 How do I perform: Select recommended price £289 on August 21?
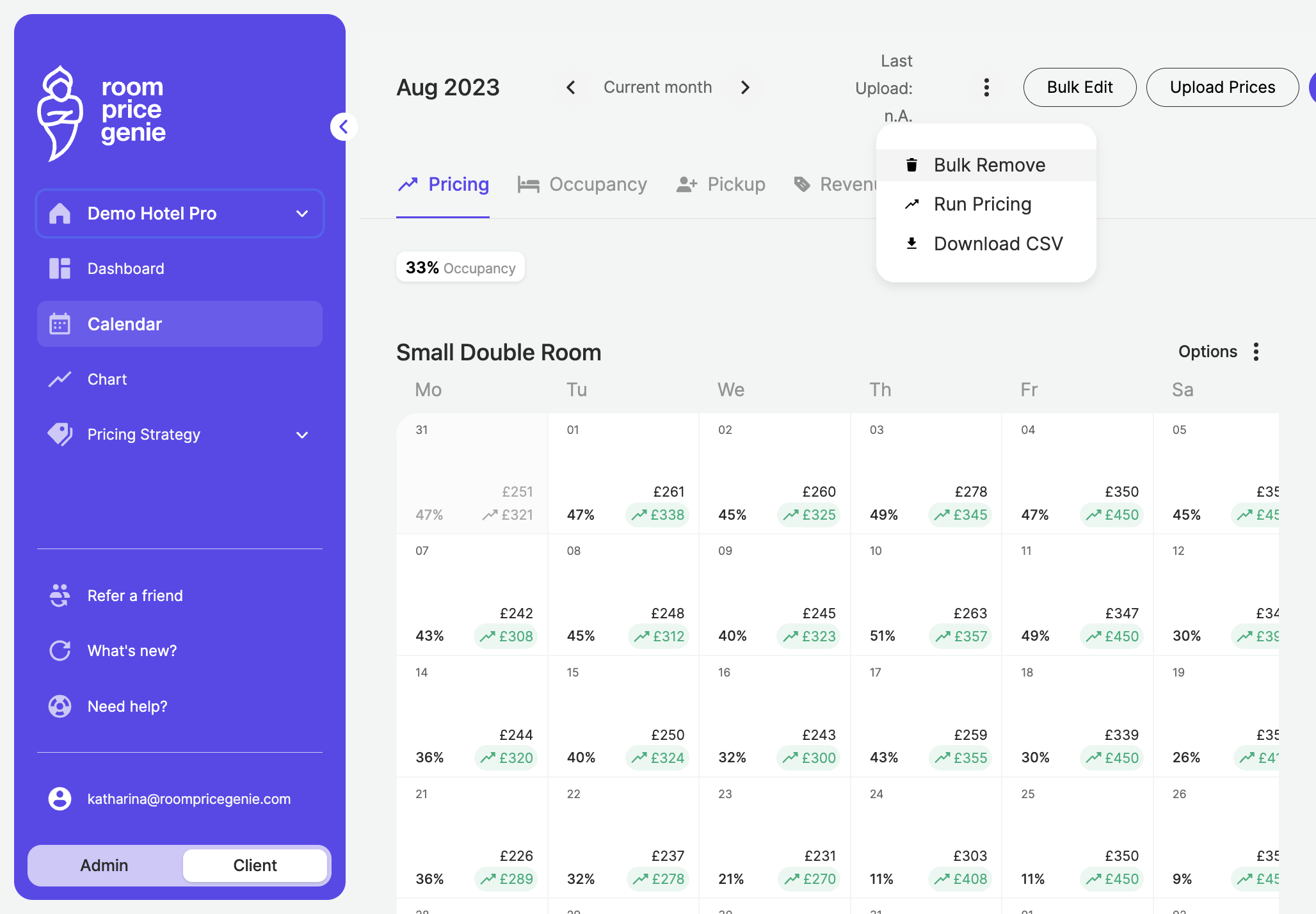(x=506, y=879)
